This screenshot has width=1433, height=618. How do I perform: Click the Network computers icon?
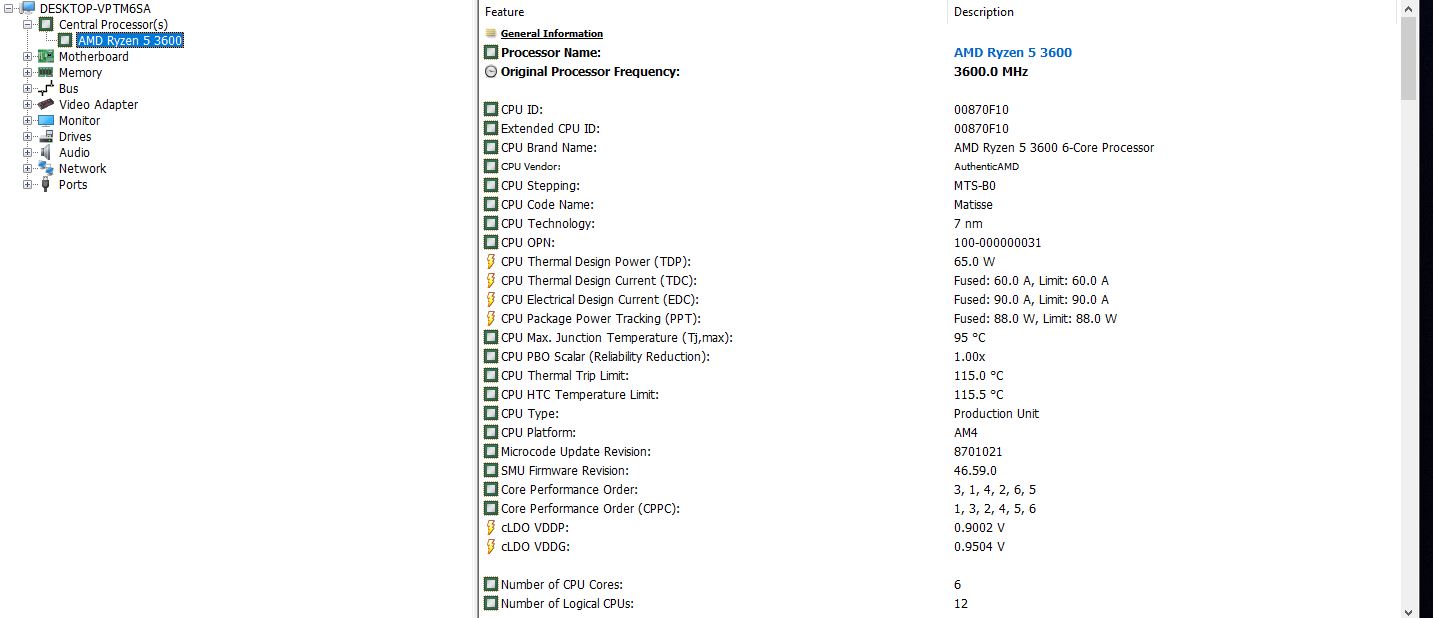pos(46,168)
